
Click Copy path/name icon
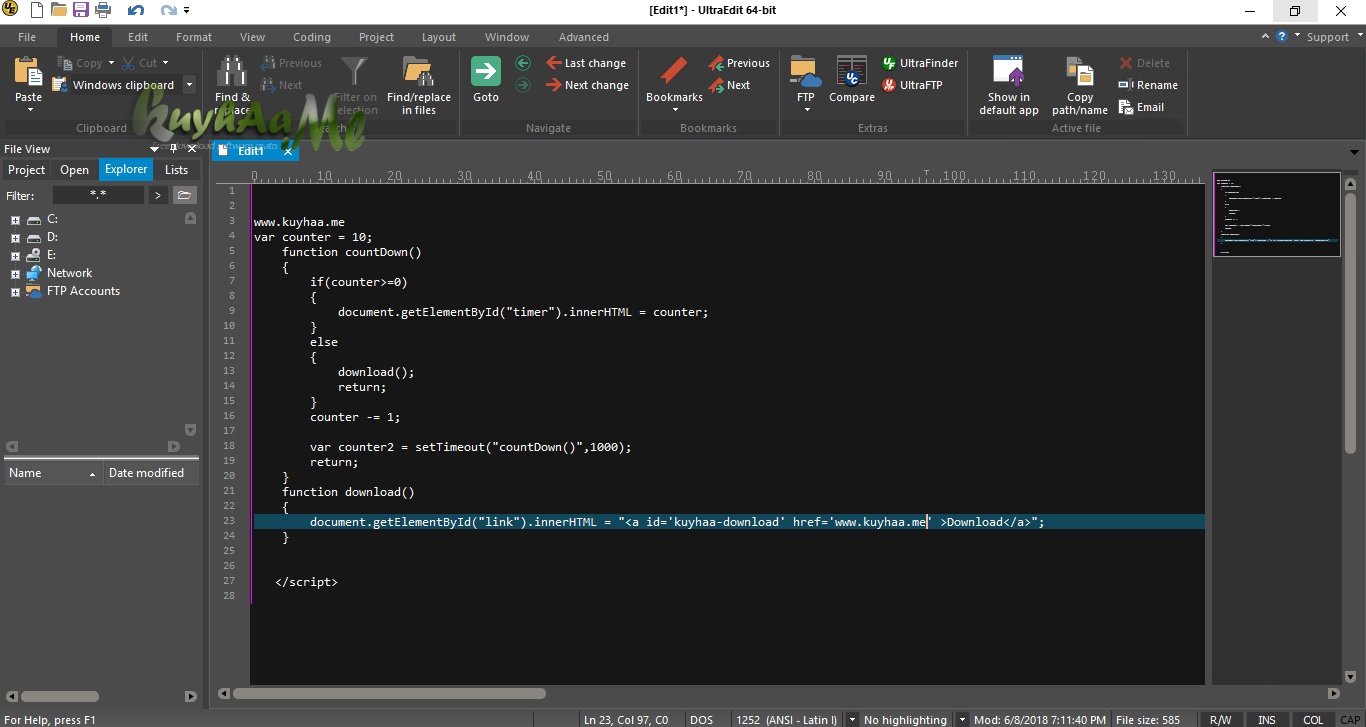coord(1080,72)
